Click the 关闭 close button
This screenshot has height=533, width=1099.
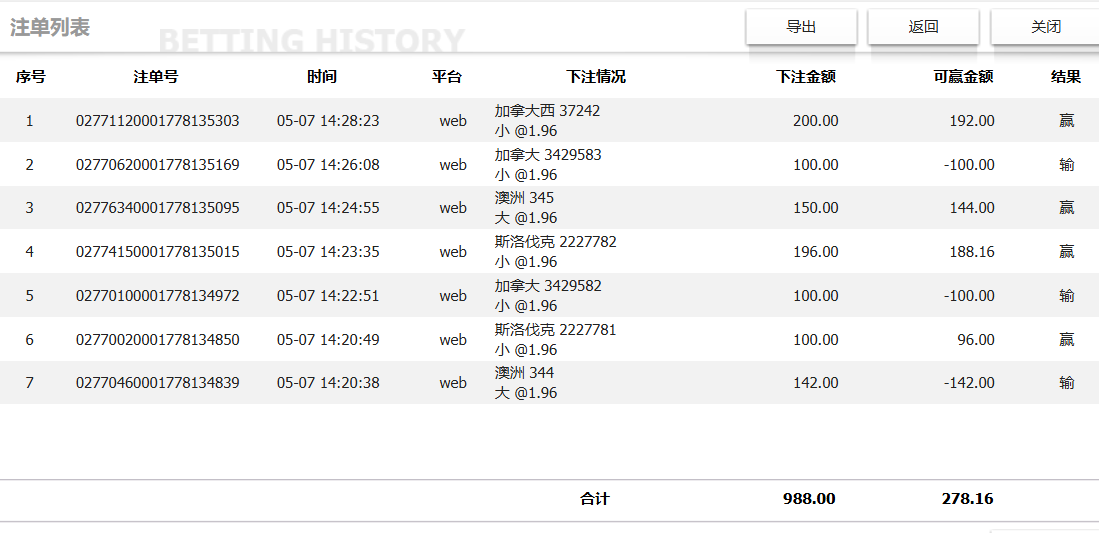[1045, 27]
